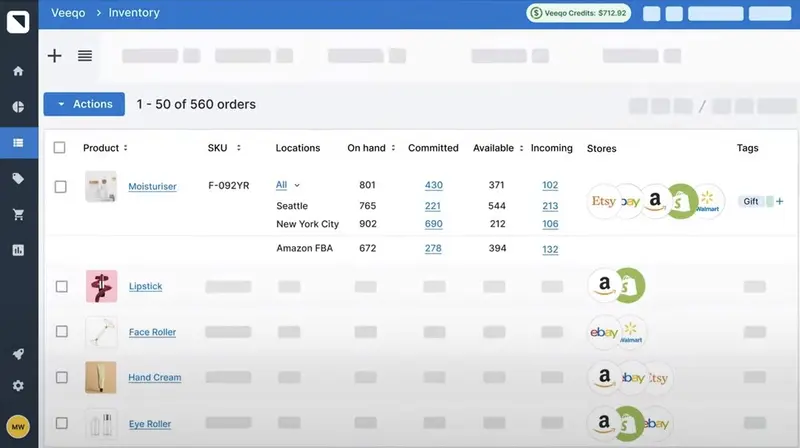Open the Home icon in sidebar
Screen dimensions: 800x448
click(x=18, y=71)
